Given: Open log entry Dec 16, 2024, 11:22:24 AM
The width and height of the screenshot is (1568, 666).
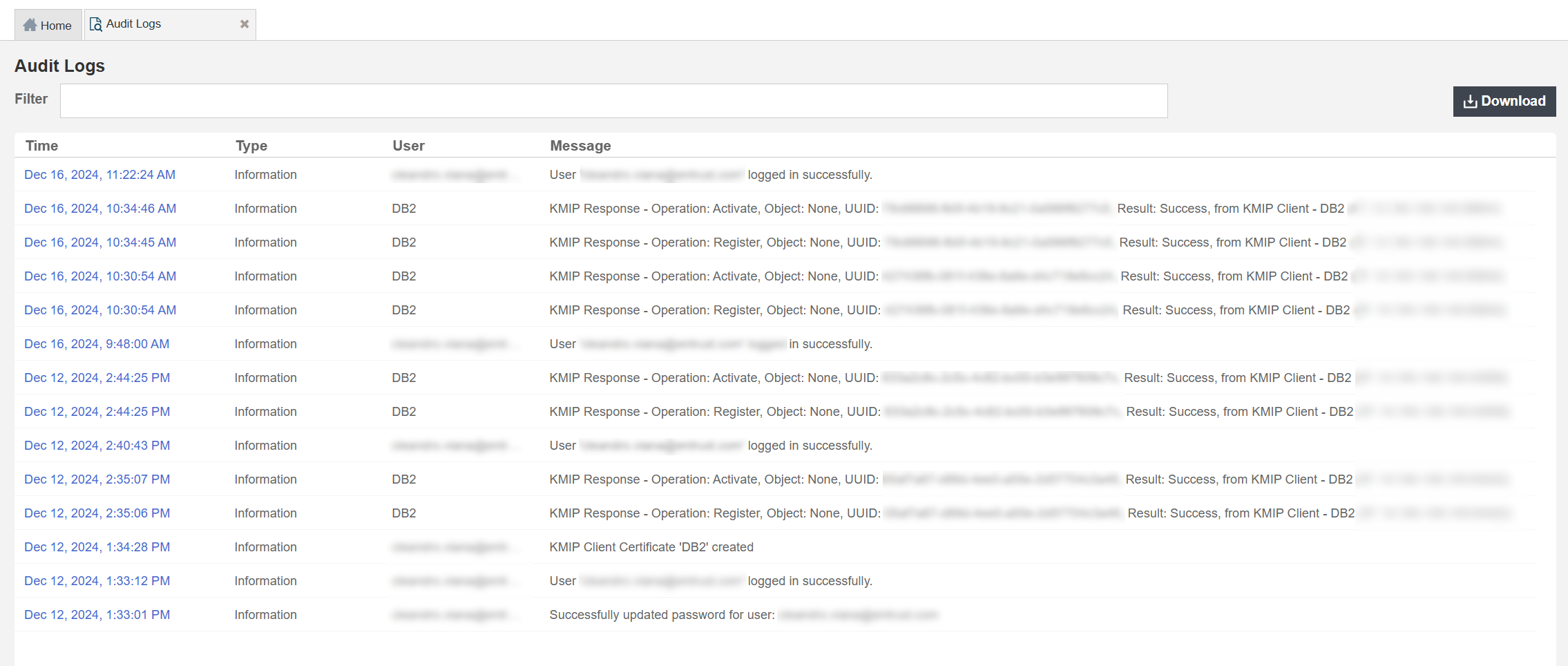Looking at the screenshot, I should click(99, 175).
